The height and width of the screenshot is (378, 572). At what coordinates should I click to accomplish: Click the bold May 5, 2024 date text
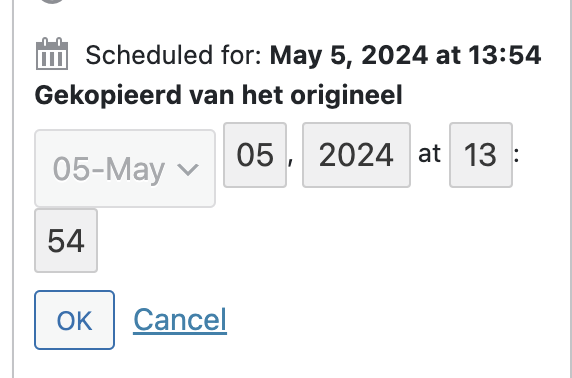click(349, 56)
